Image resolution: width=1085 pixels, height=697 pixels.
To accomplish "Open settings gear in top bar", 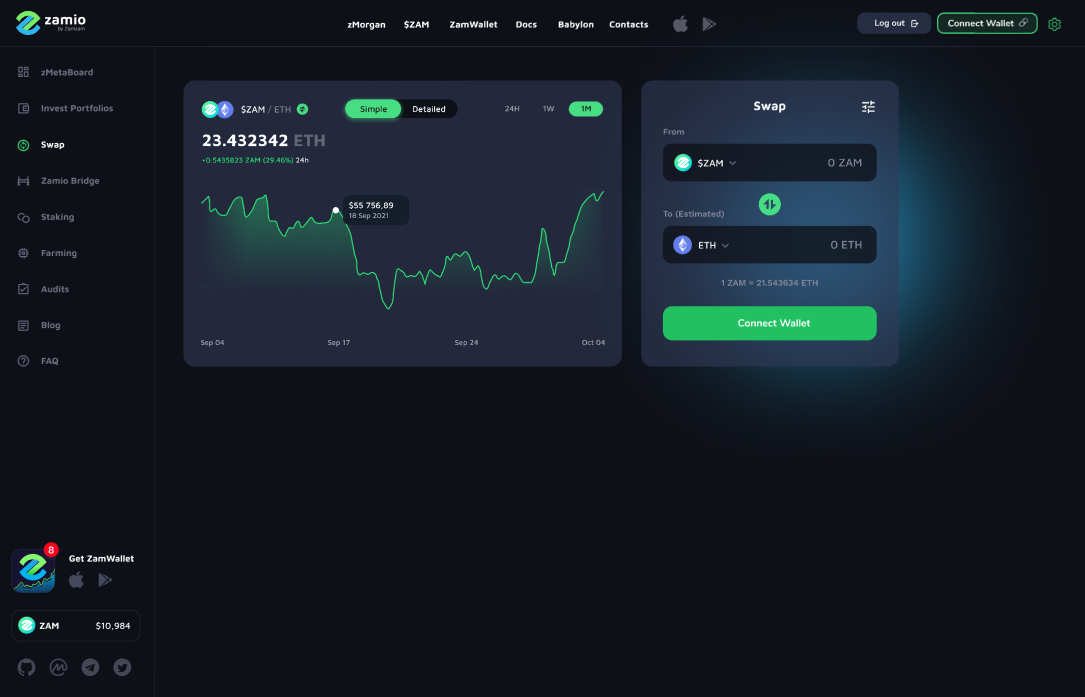I will (x=1055, y=24).
